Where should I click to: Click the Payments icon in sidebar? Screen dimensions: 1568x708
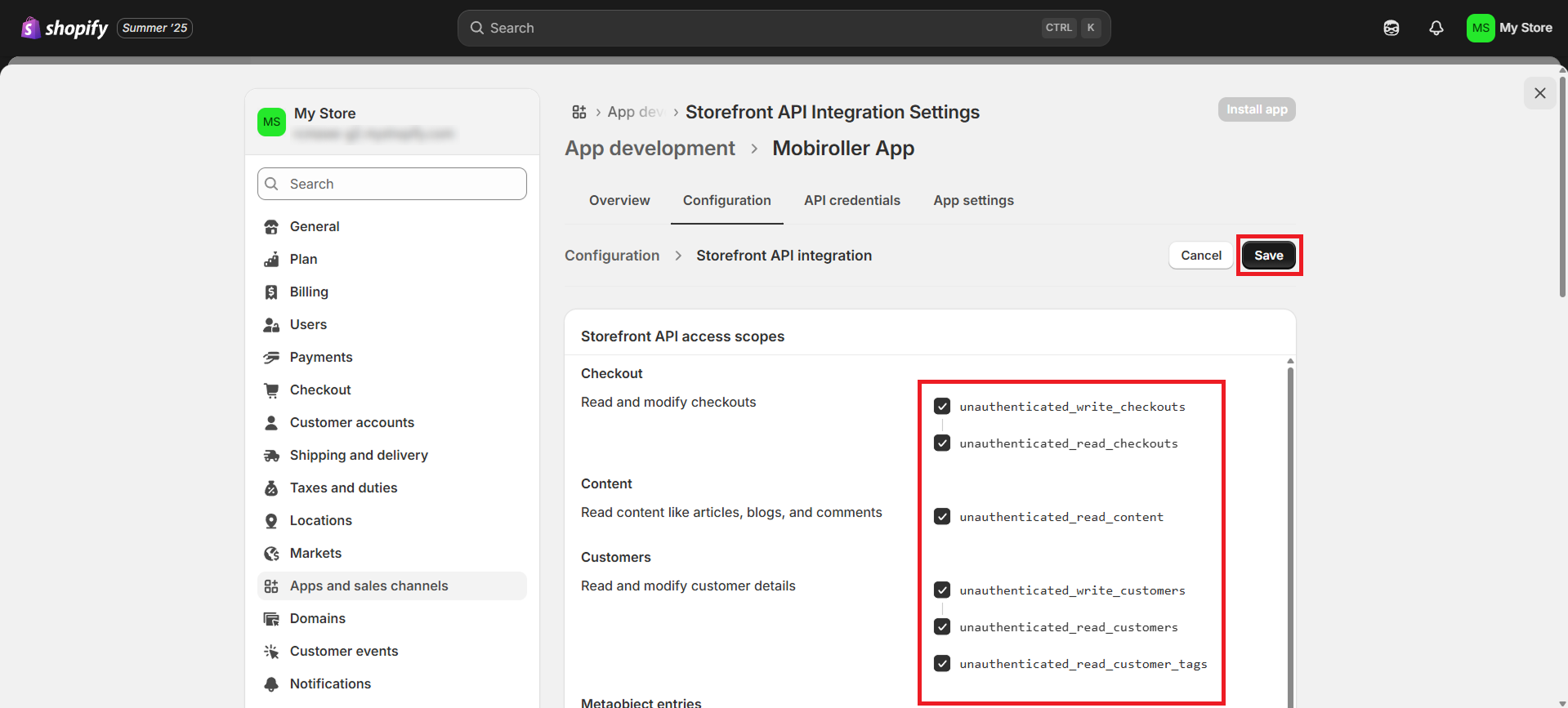pos(271,358)
